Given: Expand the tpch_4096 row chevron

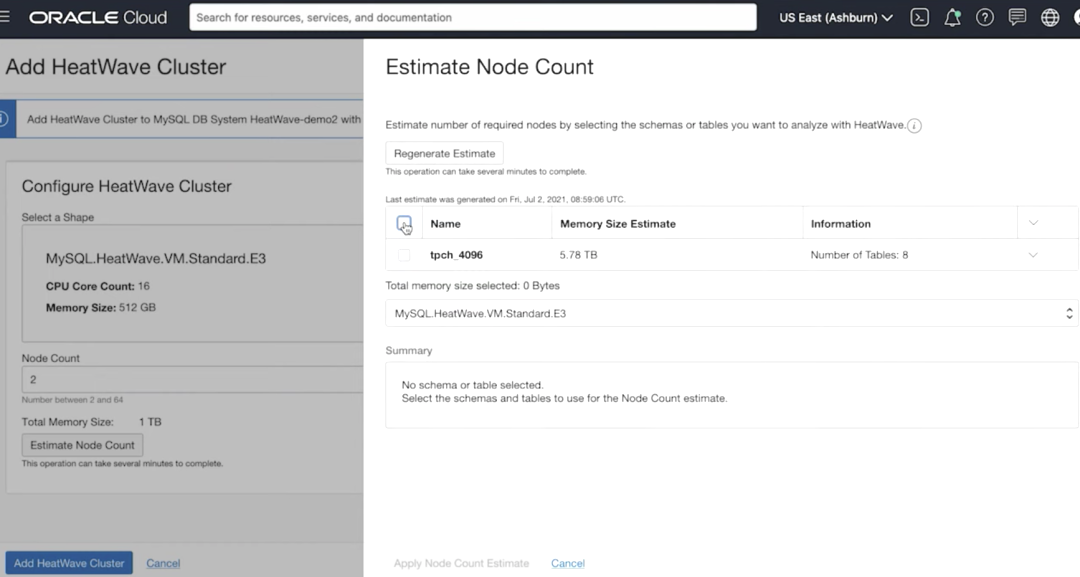Looking at the screenshot, I should click(1033, 255).
